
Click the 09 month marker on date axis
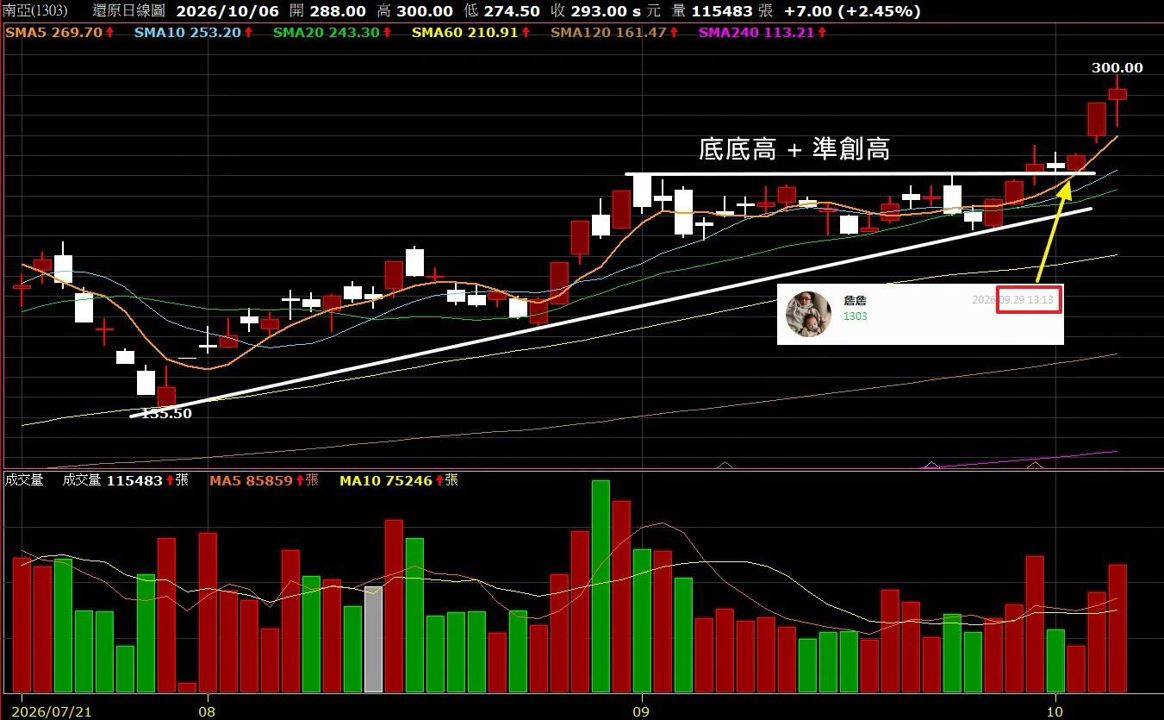pyautogui.click(x=641, y=711)
